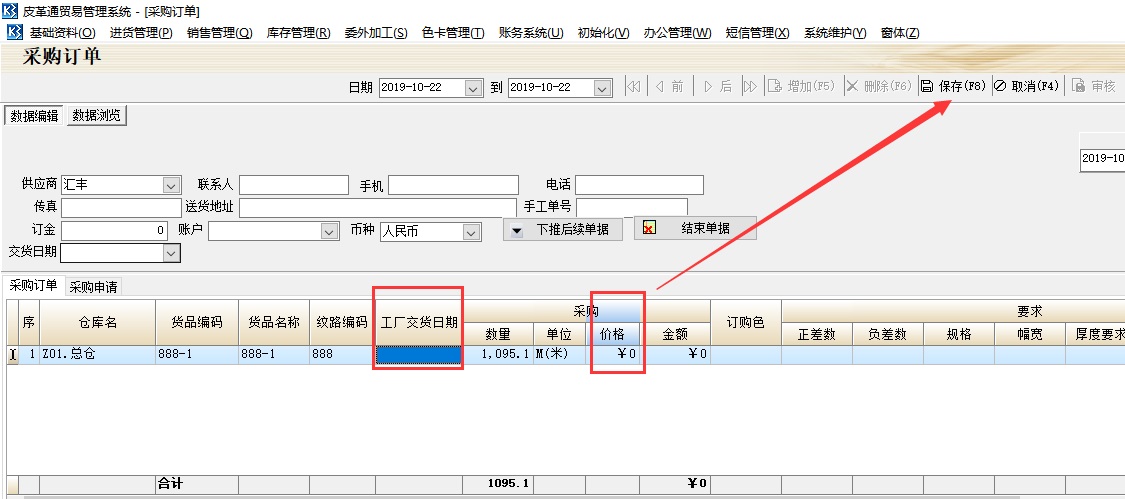Click the 订金 deposit field
Screen dimensions: 1125x499
(x=115, y=231)
